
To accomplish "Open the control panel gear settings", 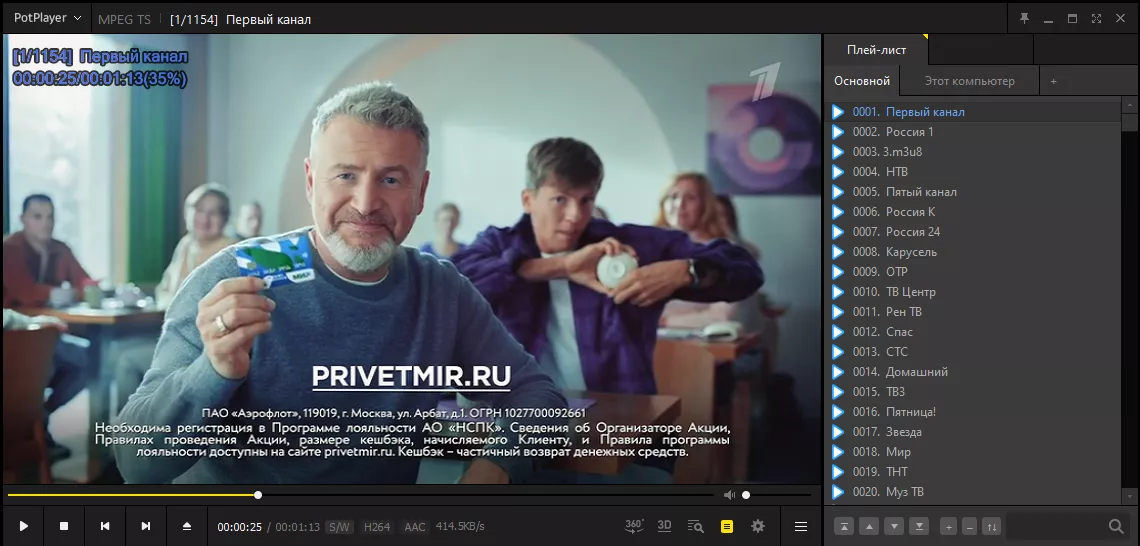I will [x=758, y=526].
